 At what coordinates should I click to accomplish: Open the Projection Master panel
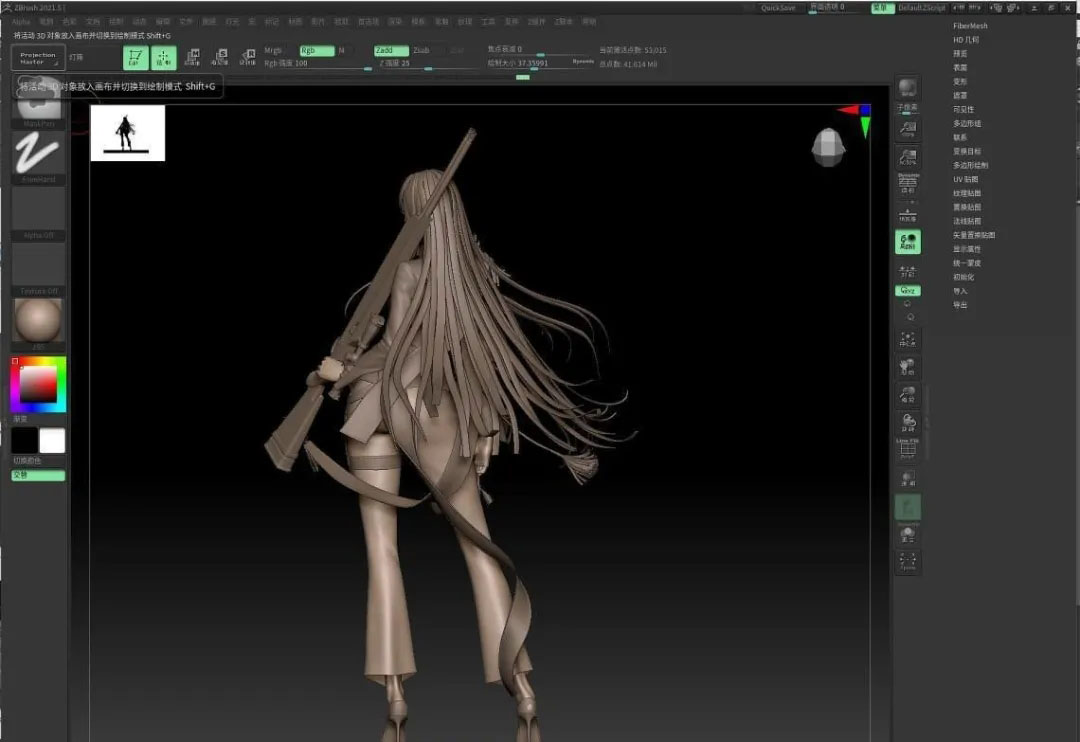[38, 58]
